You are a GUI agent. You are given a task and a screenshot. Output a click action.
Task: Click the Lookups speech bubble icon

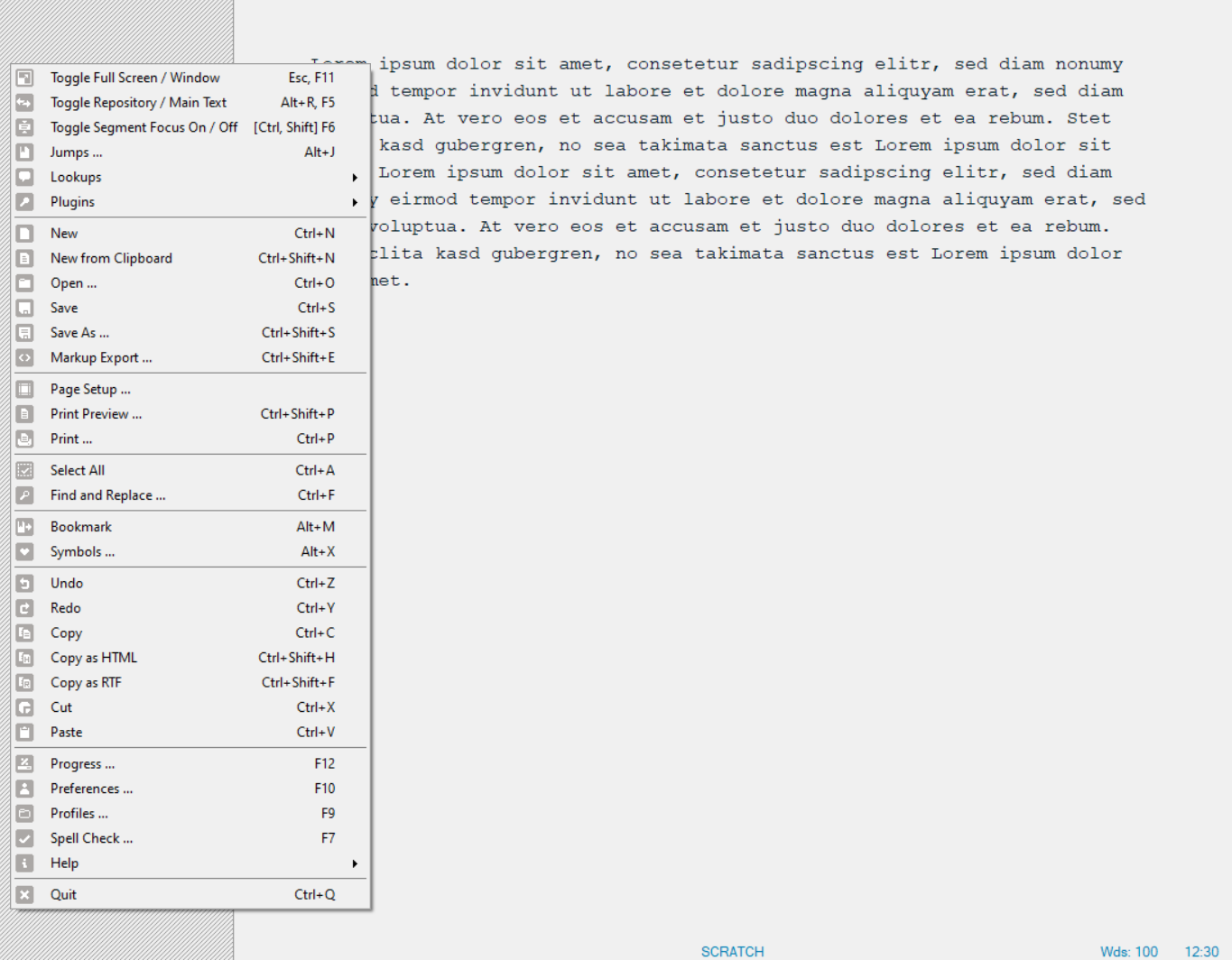(25, 177)
